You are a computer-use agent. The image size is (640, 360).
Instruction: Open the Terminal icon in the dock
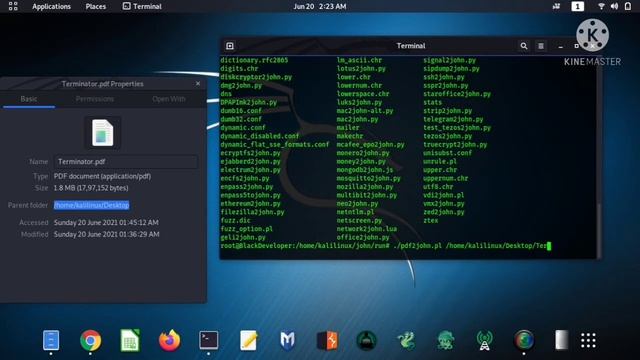209,340
